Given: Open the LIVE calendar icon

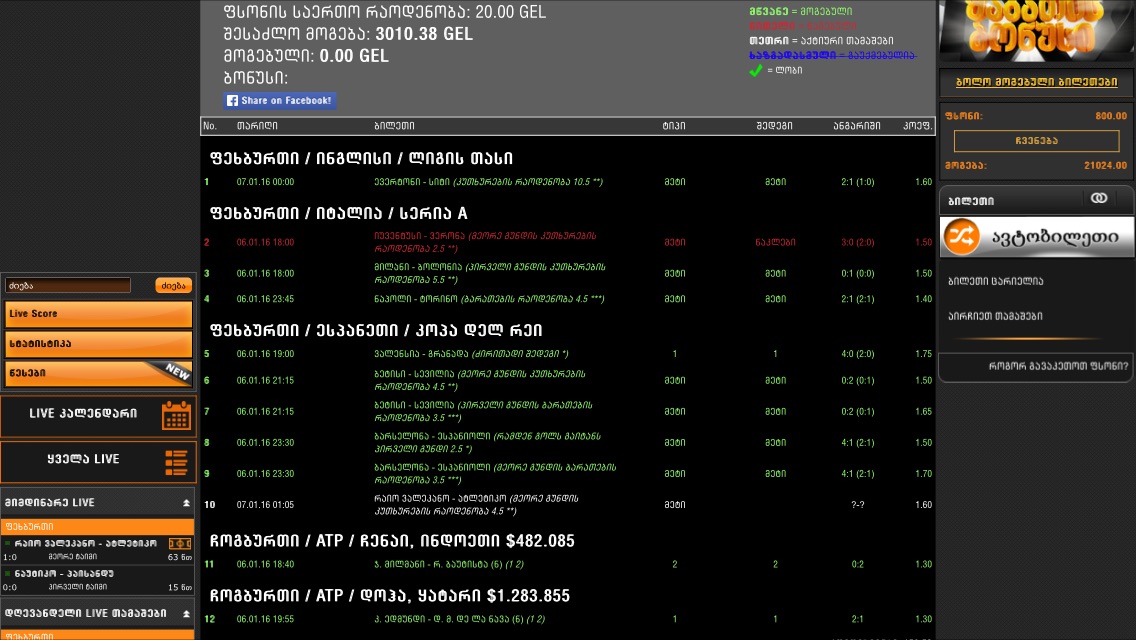Looking at the screenshot, I should (176, 416).
